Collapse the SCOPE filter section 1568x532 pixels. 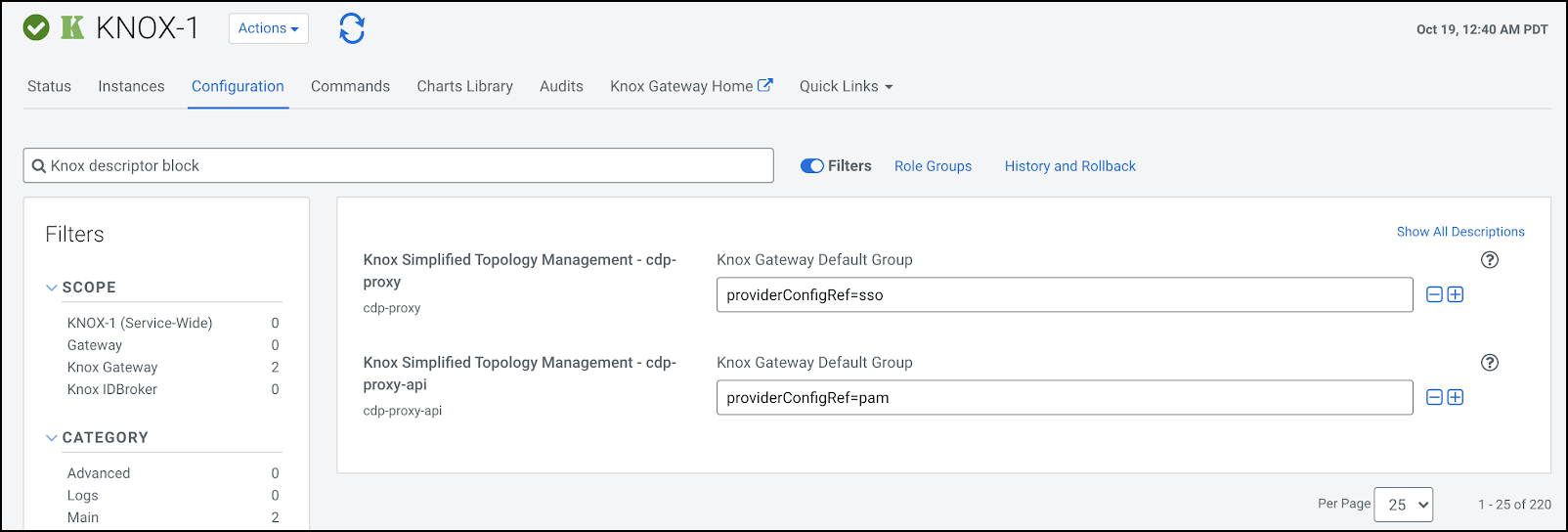coord(52,288)
